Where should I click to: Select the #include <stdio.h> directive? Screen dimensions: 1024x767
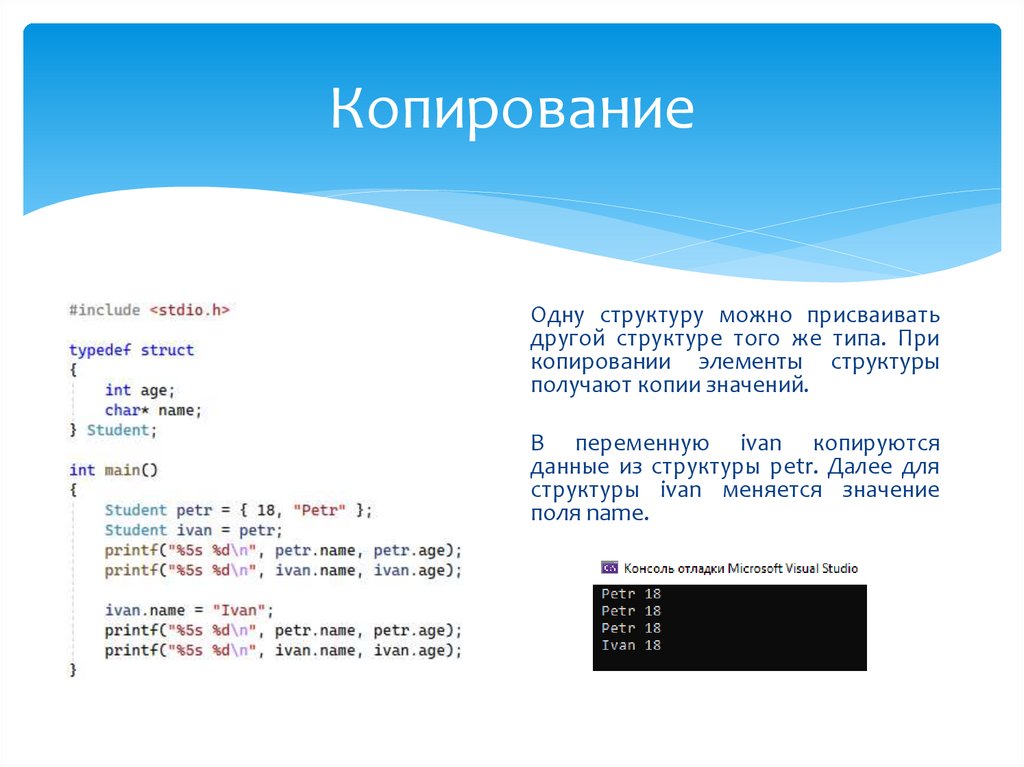(148, 309)
